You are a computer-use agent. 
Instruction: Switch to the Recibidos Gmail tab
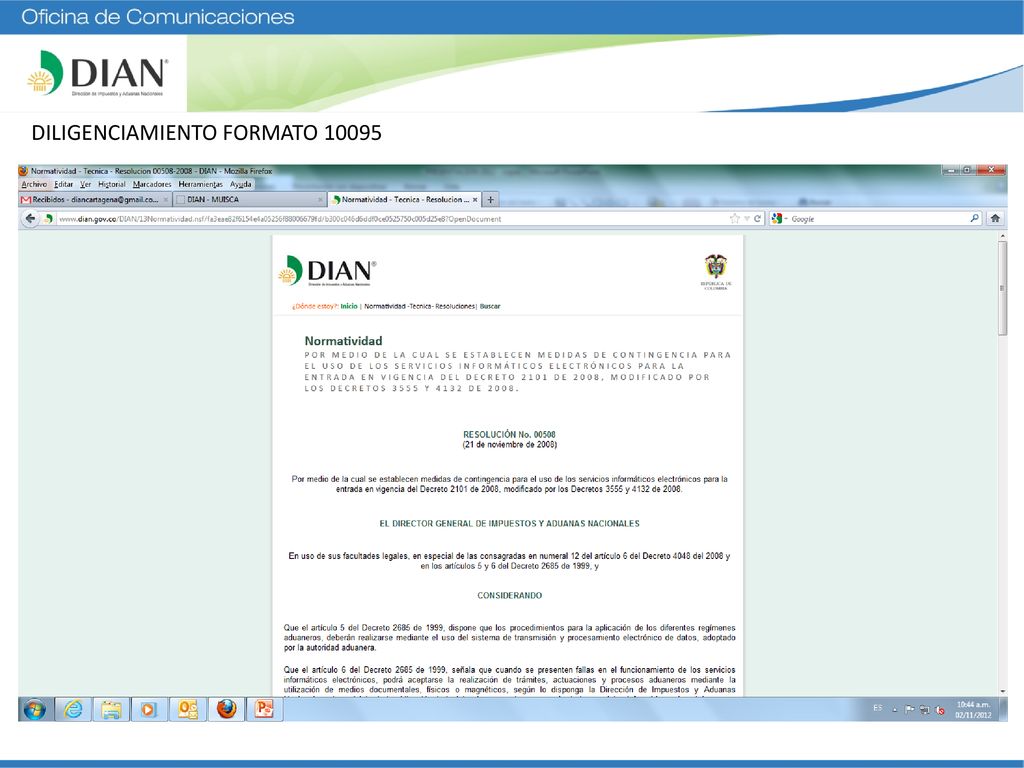[95, 200]
